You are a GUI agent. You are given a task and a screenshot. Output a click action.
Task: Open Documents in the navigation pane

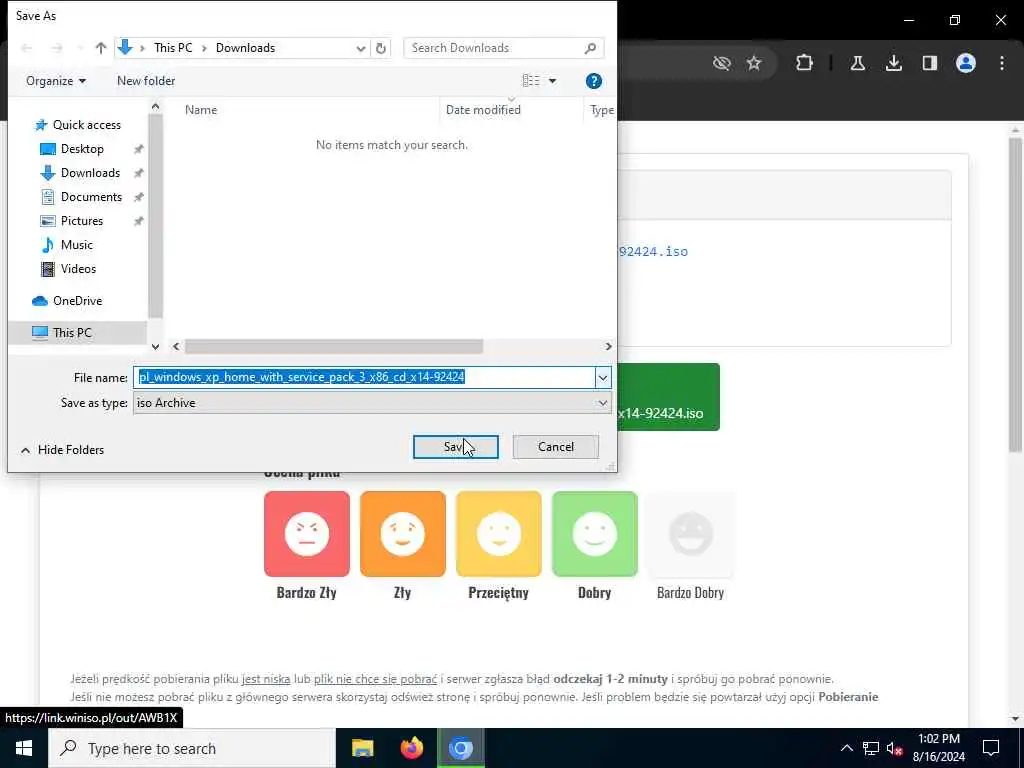[91, 197]
